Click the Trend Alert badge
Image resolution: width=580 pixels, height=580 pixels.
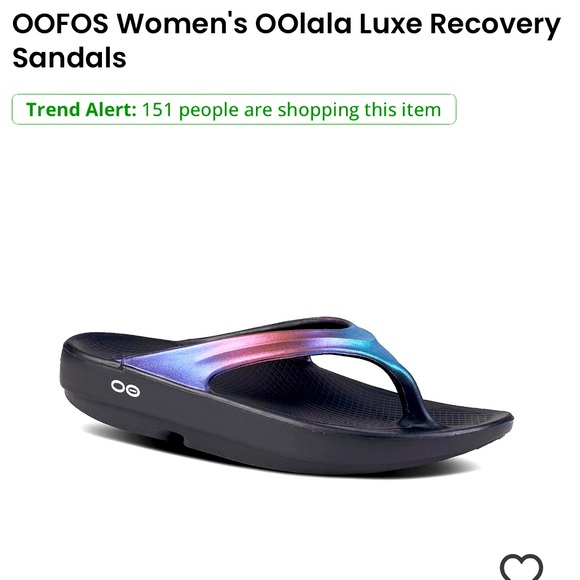click(x=234, y=109)
